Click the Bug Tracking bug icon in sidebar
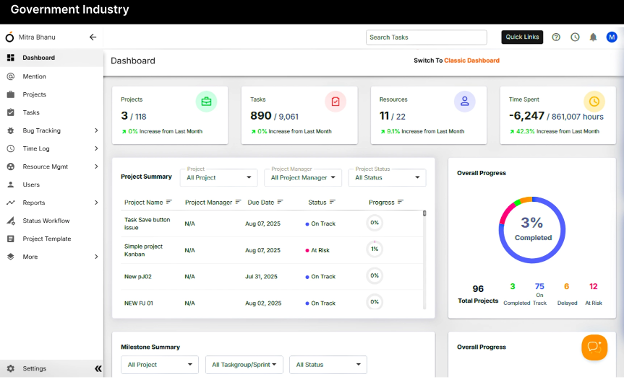The height and width of the screenshot is (378, 624). (11, 131)
